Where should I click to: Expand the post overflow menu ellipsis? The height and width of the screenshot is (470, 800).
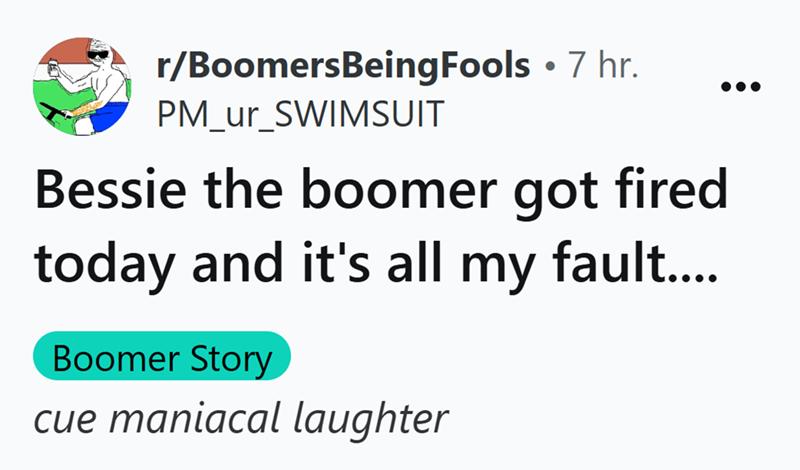click(740, 88)
